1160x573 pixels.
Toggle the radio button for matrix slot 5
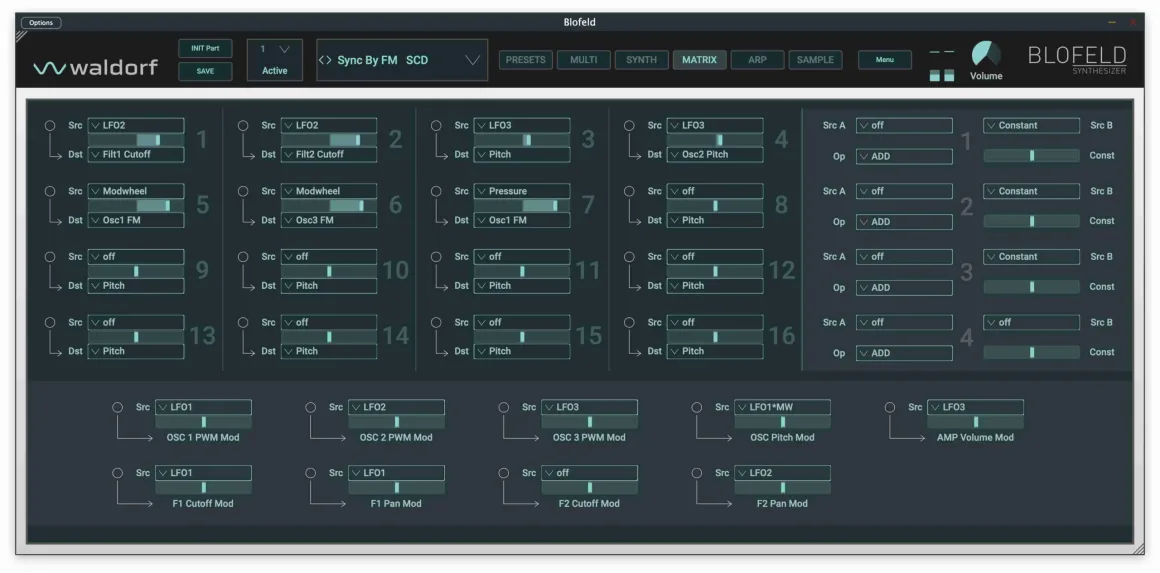(50, 191)
